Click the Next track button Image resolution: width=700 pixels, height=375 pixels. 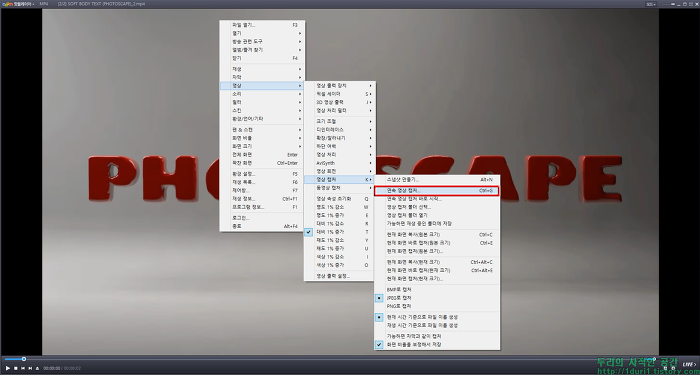coord(30,368)
